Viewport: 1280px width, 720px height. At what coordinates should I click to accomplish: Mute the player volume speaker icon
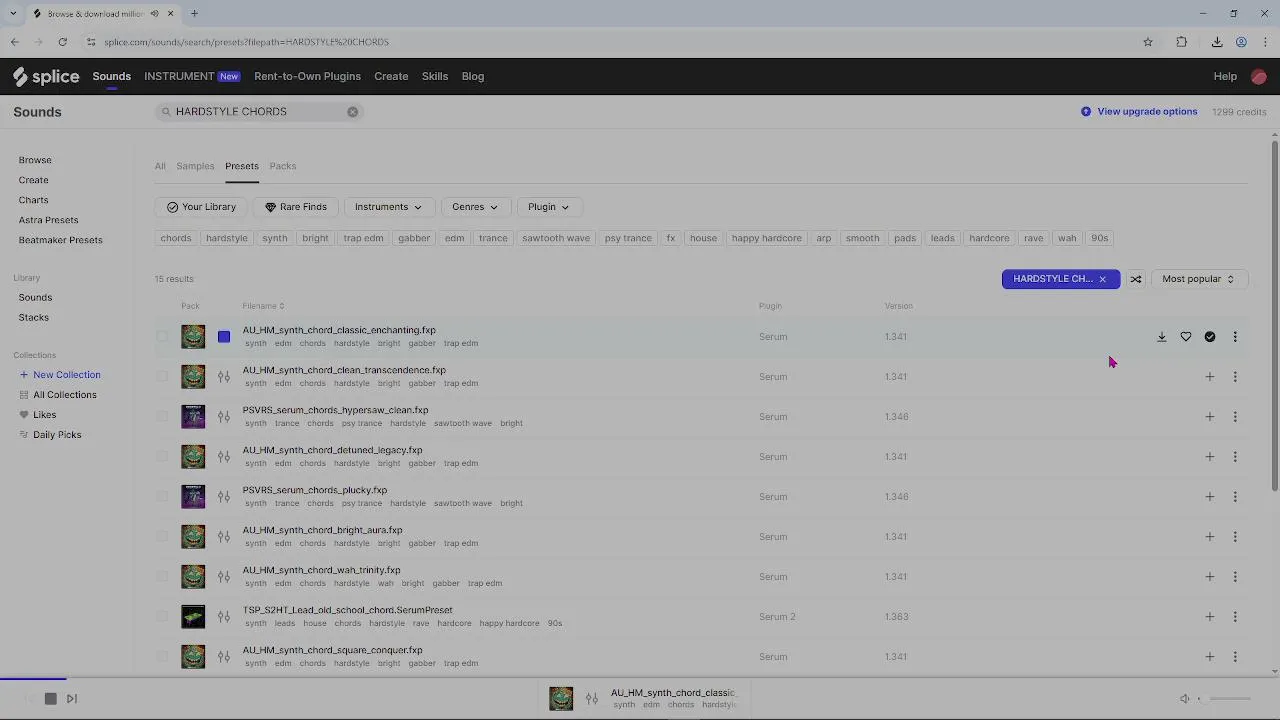[1185, 699]
